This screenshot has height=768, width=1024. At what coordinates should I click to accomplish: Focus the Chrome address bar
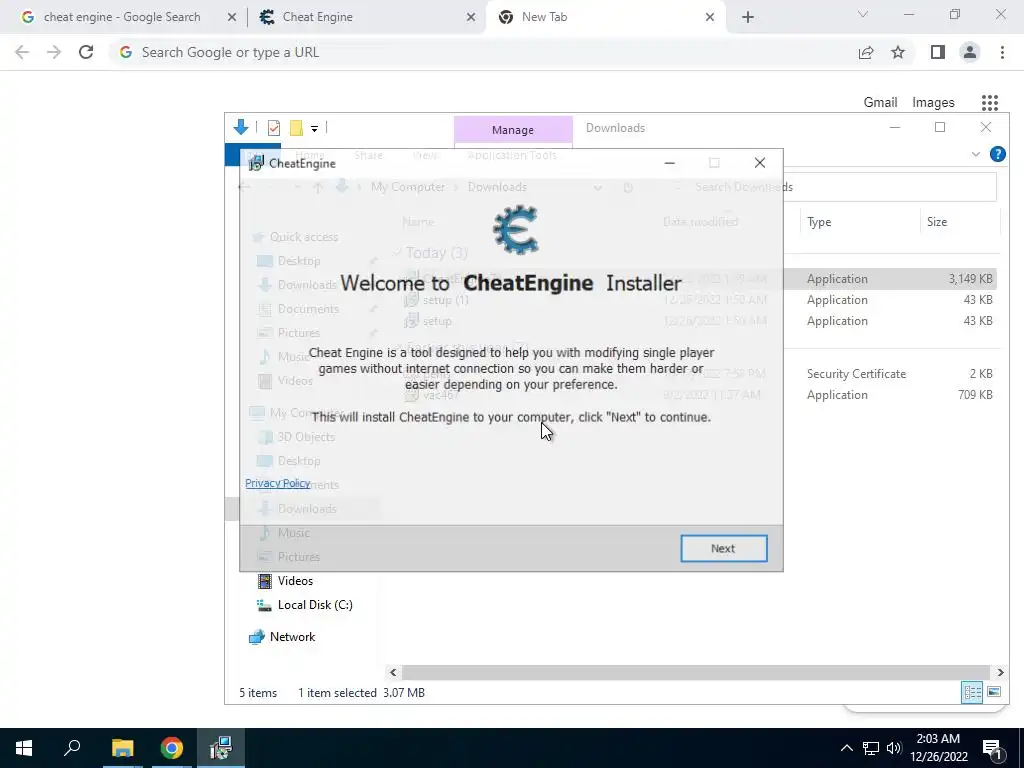(483, 52)
